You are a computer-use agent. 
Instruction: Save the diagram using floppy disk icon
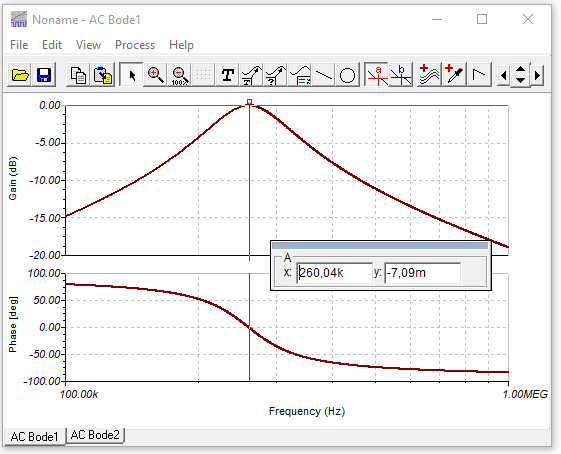tap(44, 75)
